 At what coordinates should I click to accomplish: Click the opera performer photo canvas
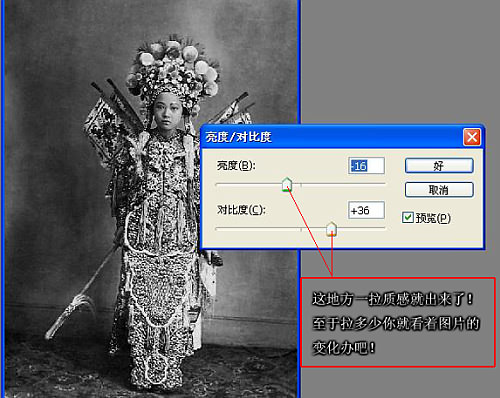point(151,199)
